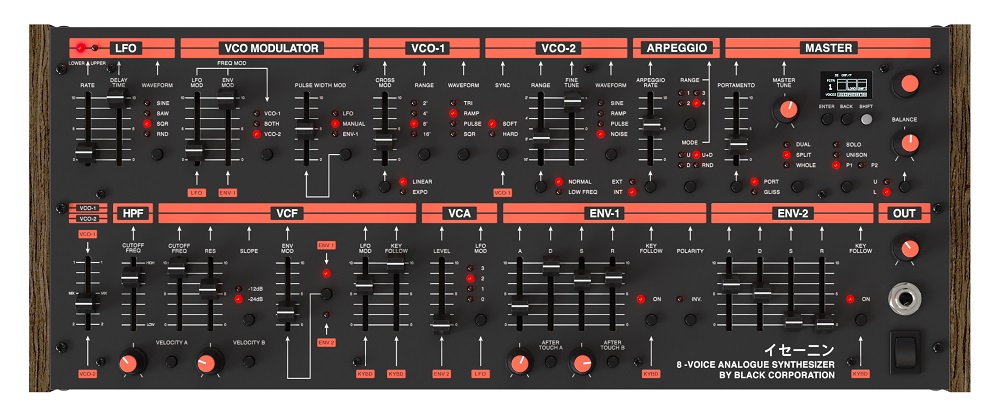Image resolution: width=1000 pixels, height=420 pixels.
Task: Click the VCF ENV MOD slider
Action: pyautogui.click(x=287, y=312)
